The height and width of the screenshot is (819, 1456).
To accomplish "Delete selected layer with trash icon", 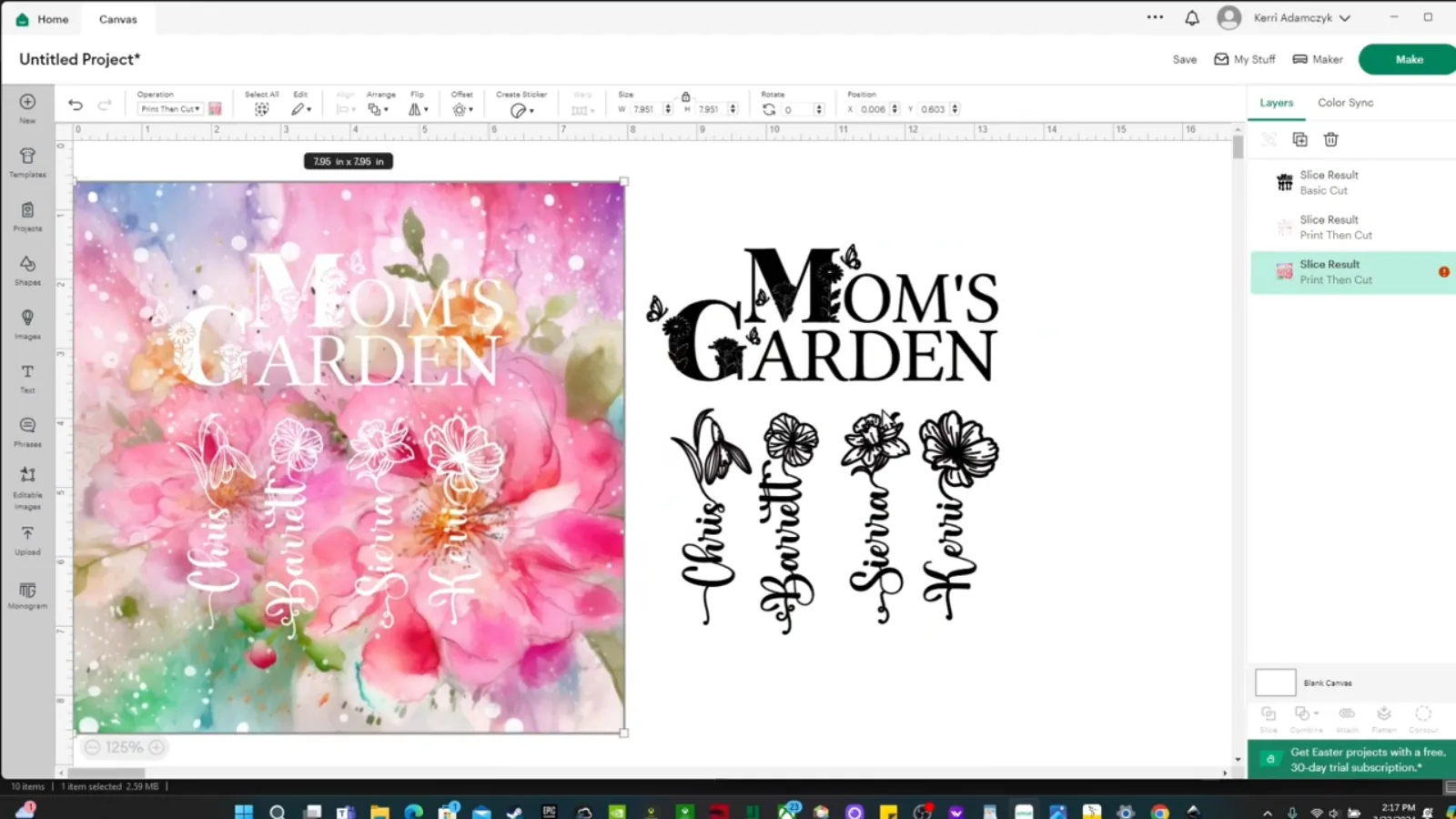I will (1330, 139).
